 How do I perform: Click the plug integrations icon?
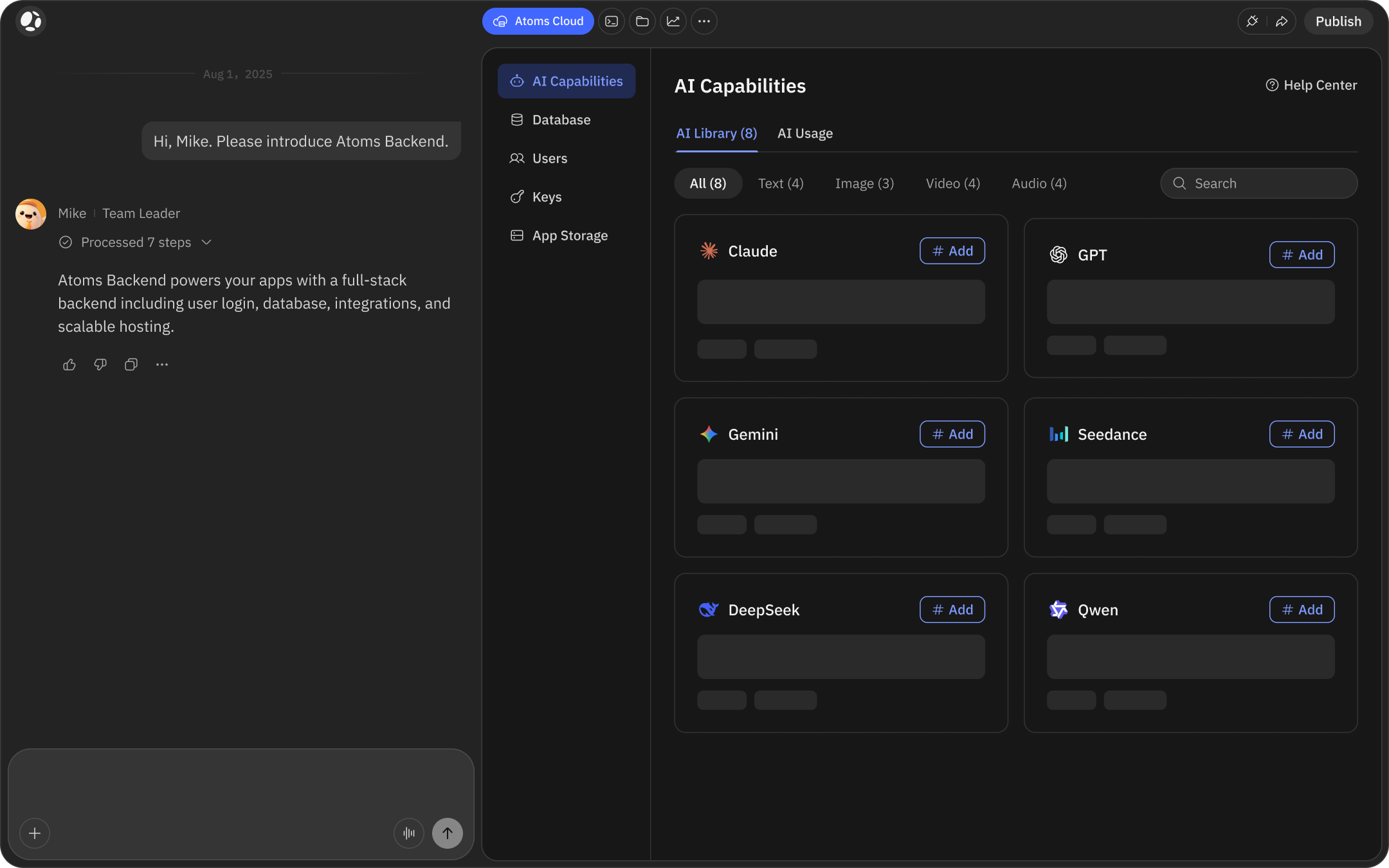point(1252,21)
